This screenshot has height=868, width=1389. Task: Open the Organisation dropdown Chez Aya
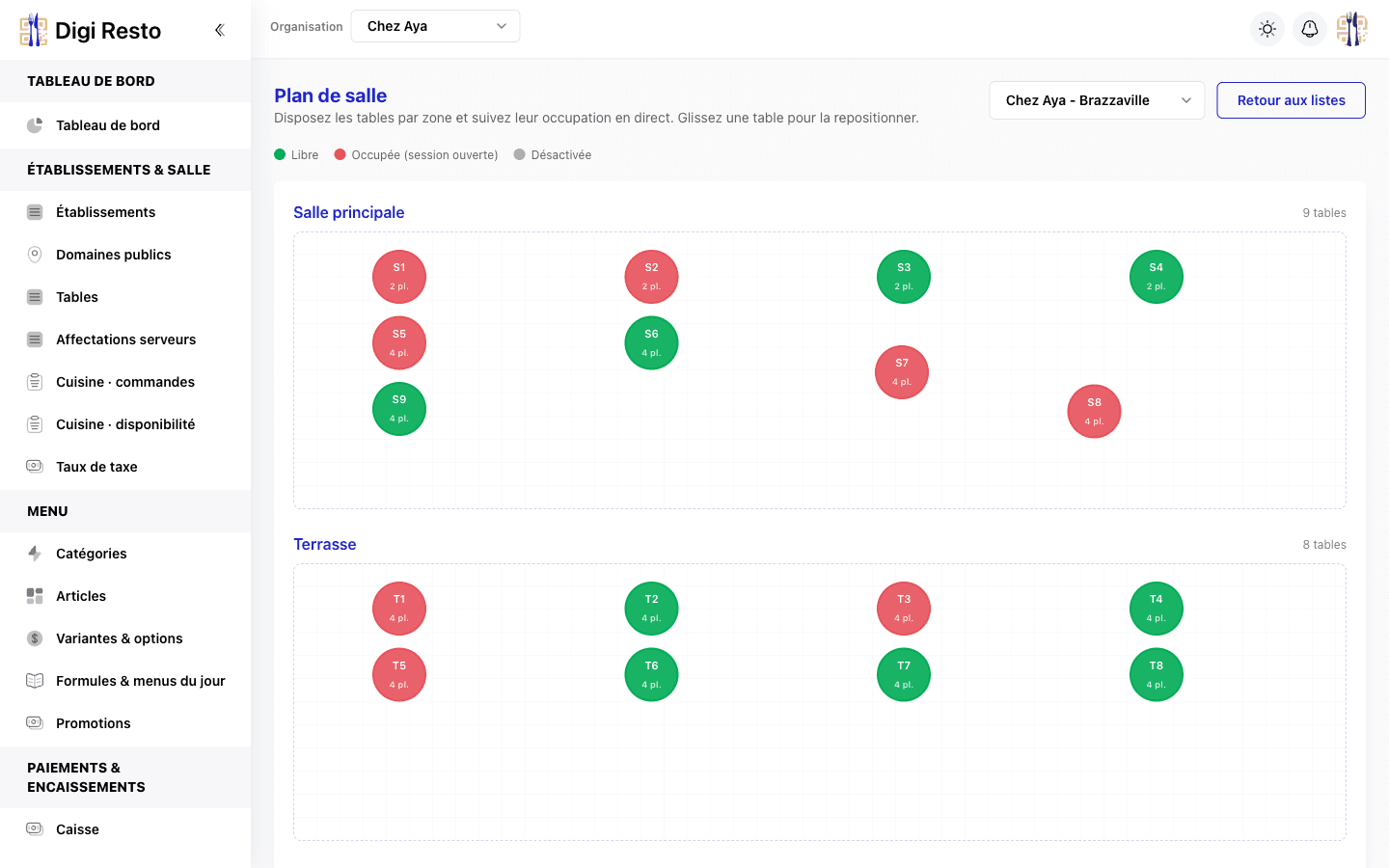(x=436, y=26)
